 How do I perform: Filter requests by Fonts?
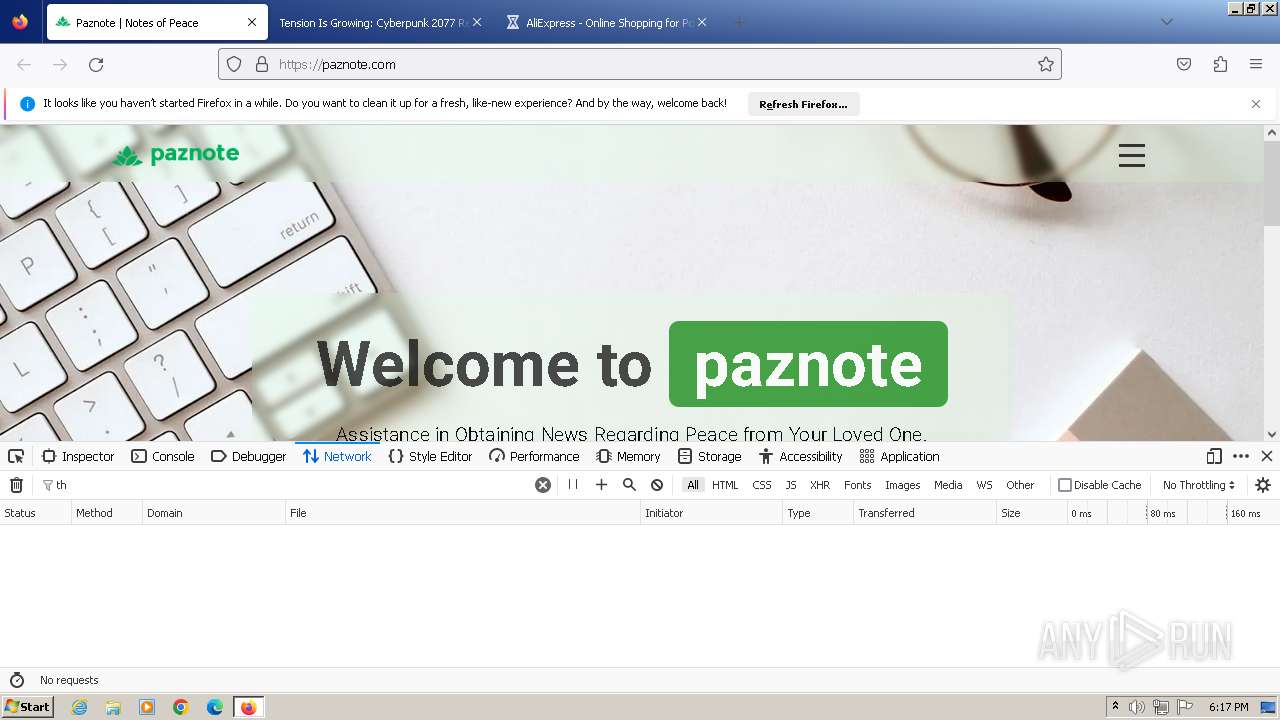(858, 485)
